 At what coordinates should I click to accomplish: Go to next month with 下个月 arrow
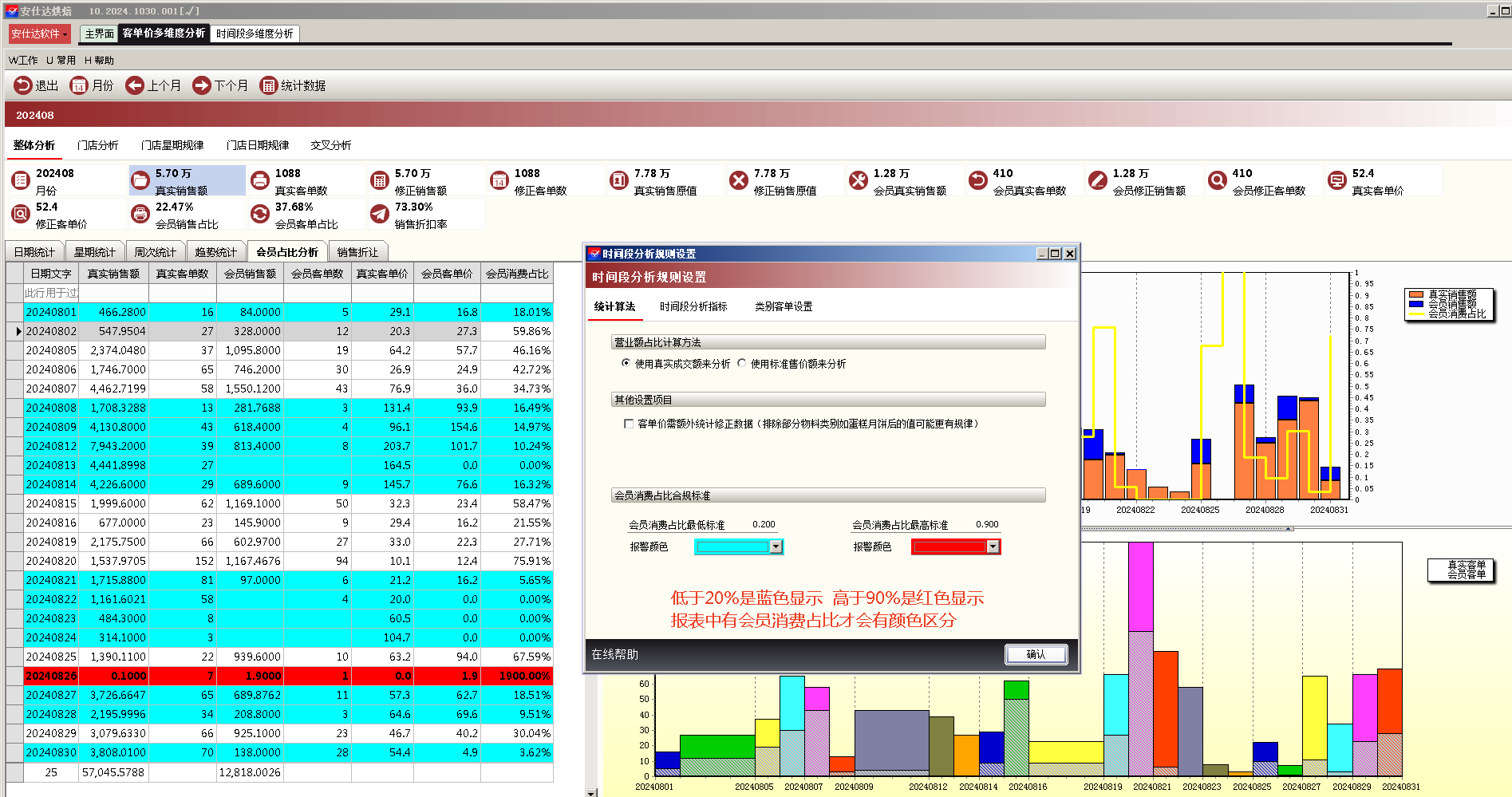pyautogui.click(x=202, y=85)
